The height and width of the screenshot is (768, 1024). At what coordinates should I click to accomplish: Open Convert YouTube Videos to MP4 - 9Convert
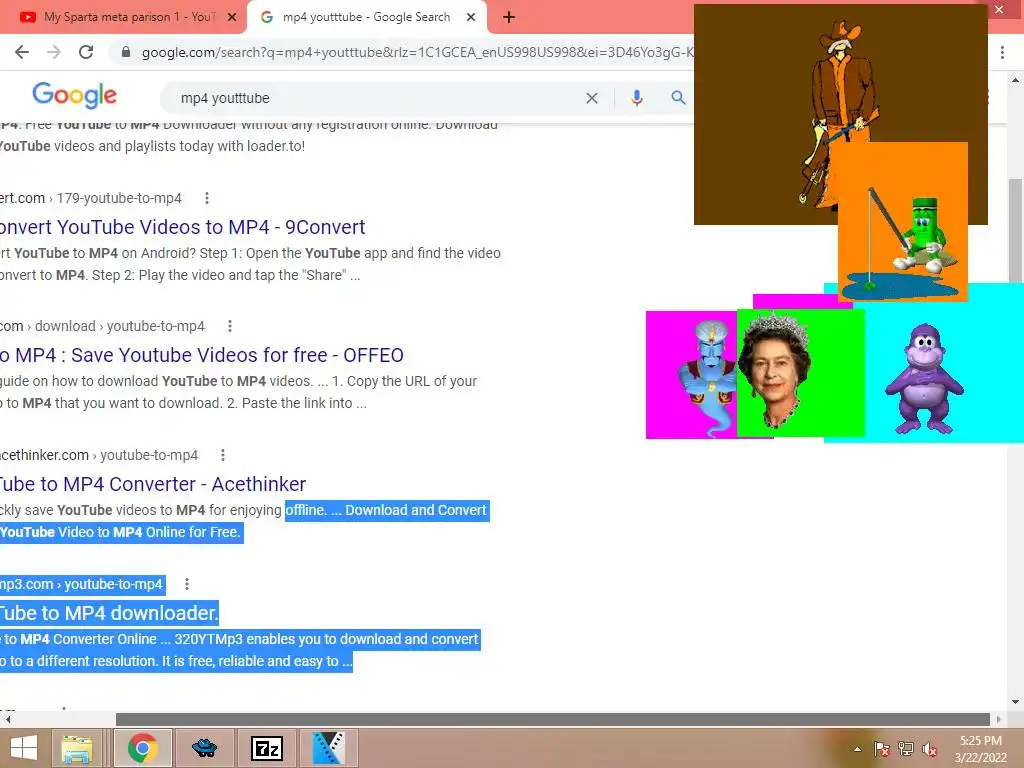182,227
